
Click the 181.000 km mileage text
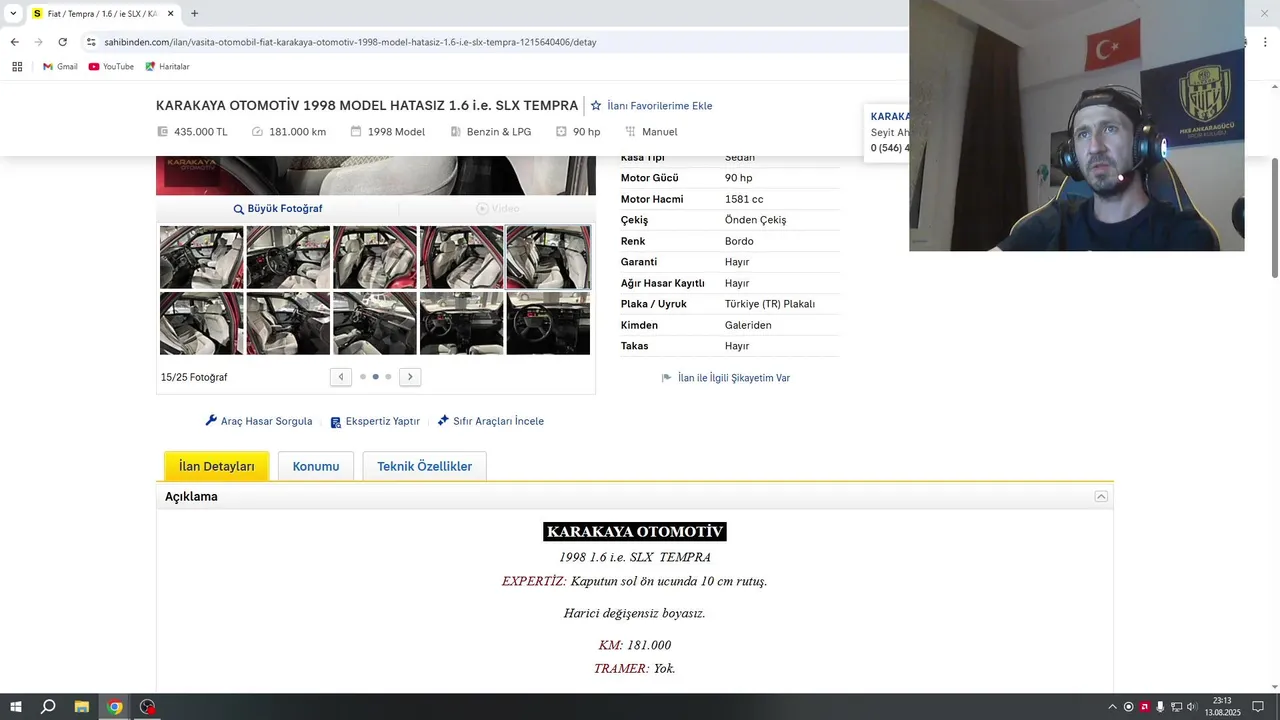[x=297, y=132]
